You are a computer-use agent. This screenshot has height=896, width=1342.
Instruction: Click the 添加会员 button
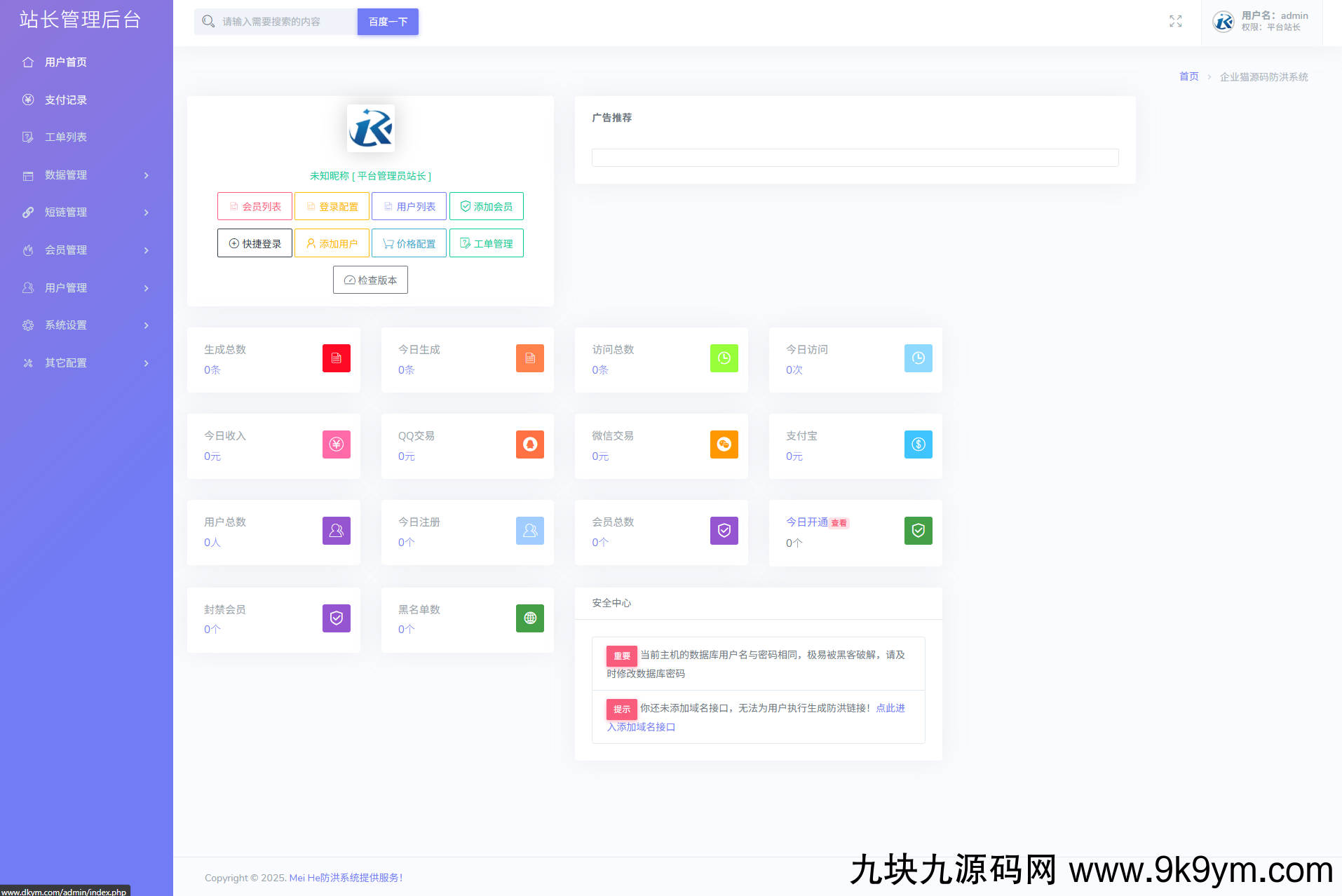487,206
